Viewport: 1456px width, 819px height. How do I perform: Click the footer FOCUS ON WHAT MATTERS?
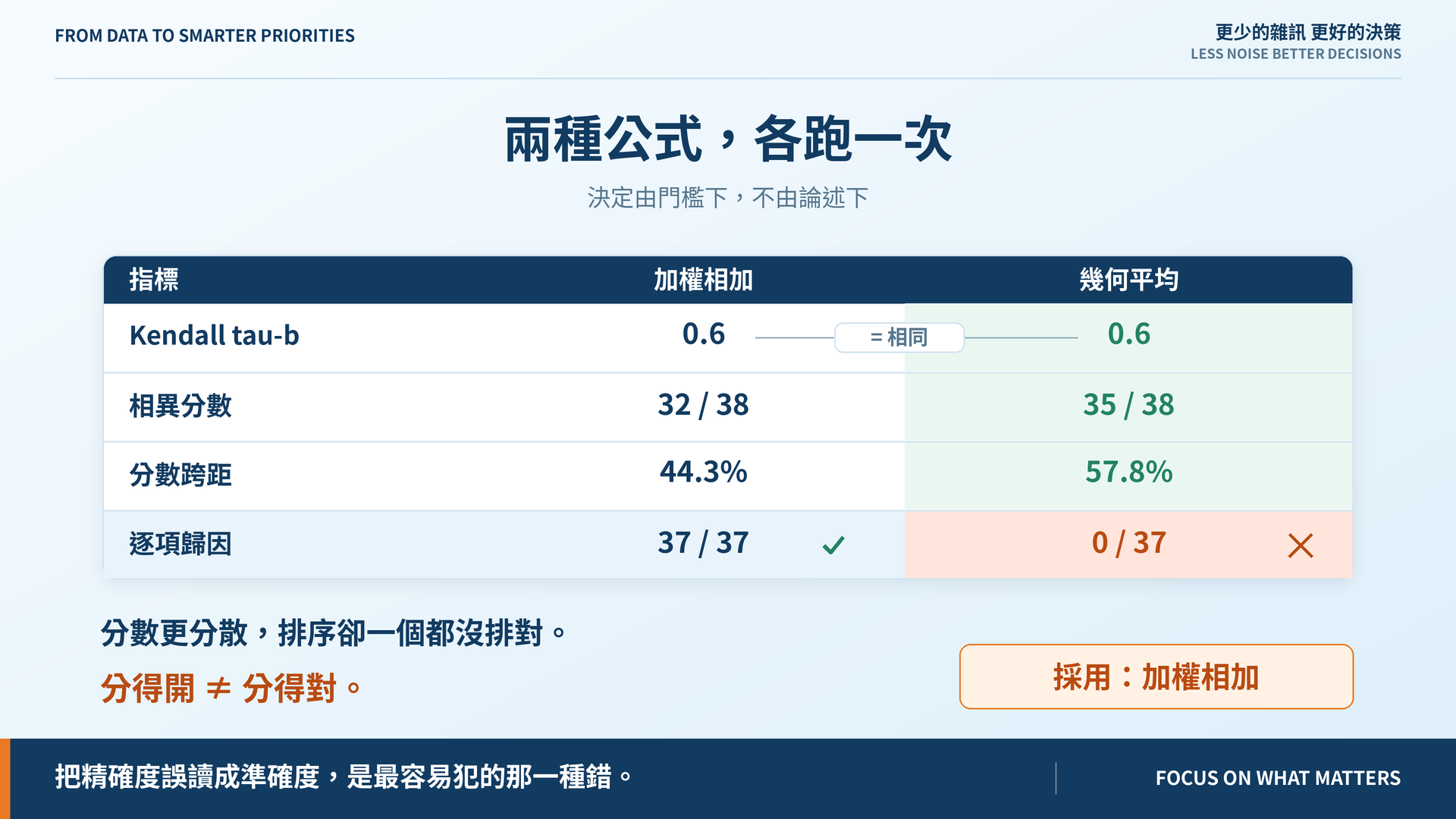click(x=1278, y=778)
